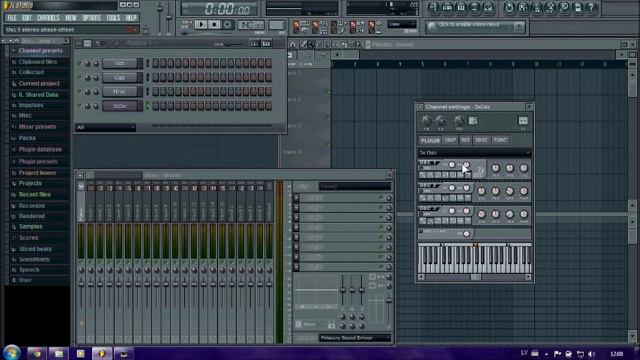
Task: Arm the record button in transport
Action: [227, 24]
